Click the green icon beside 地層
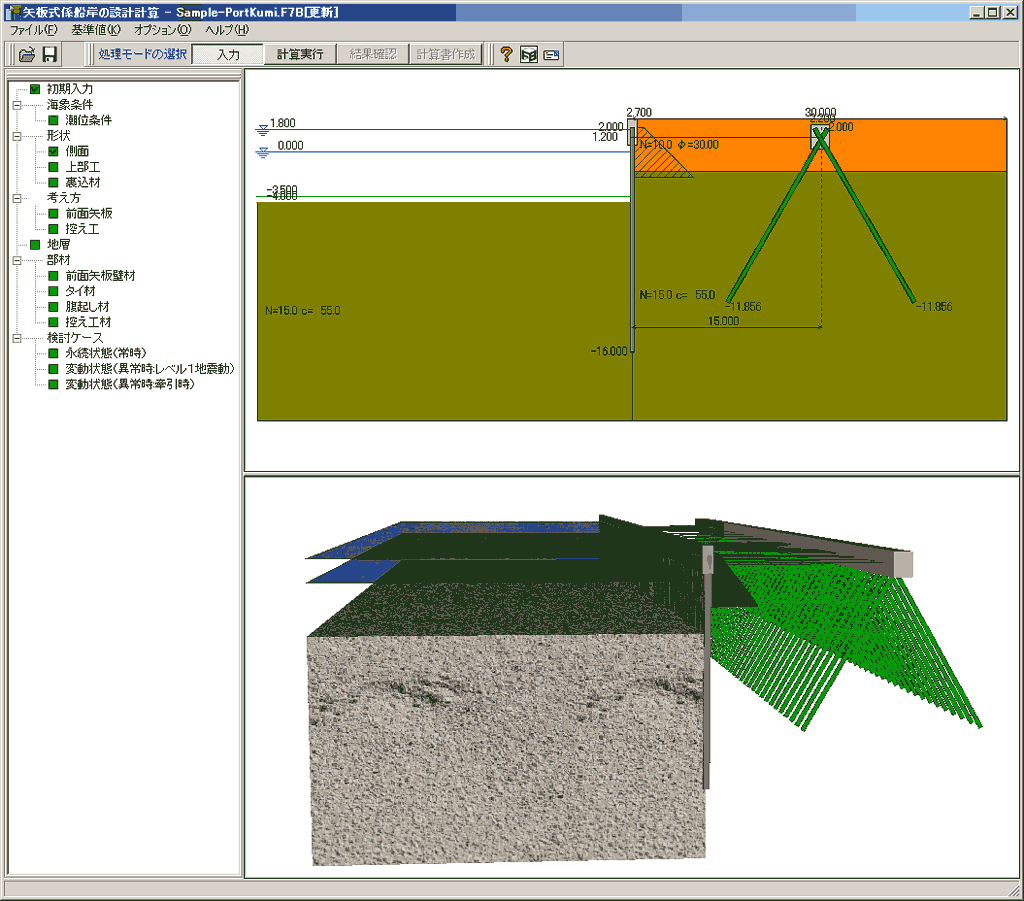 35,245
